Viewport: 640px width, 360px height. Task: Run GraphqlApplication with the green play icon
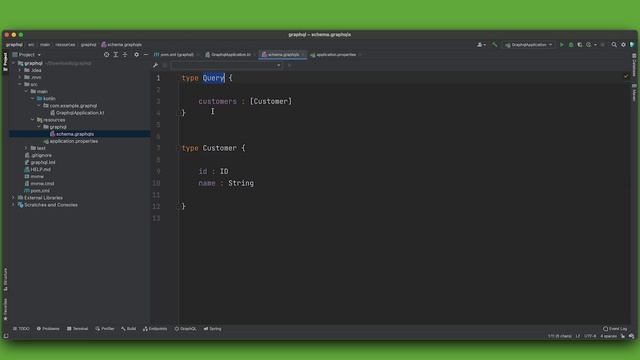click(562, 44)
